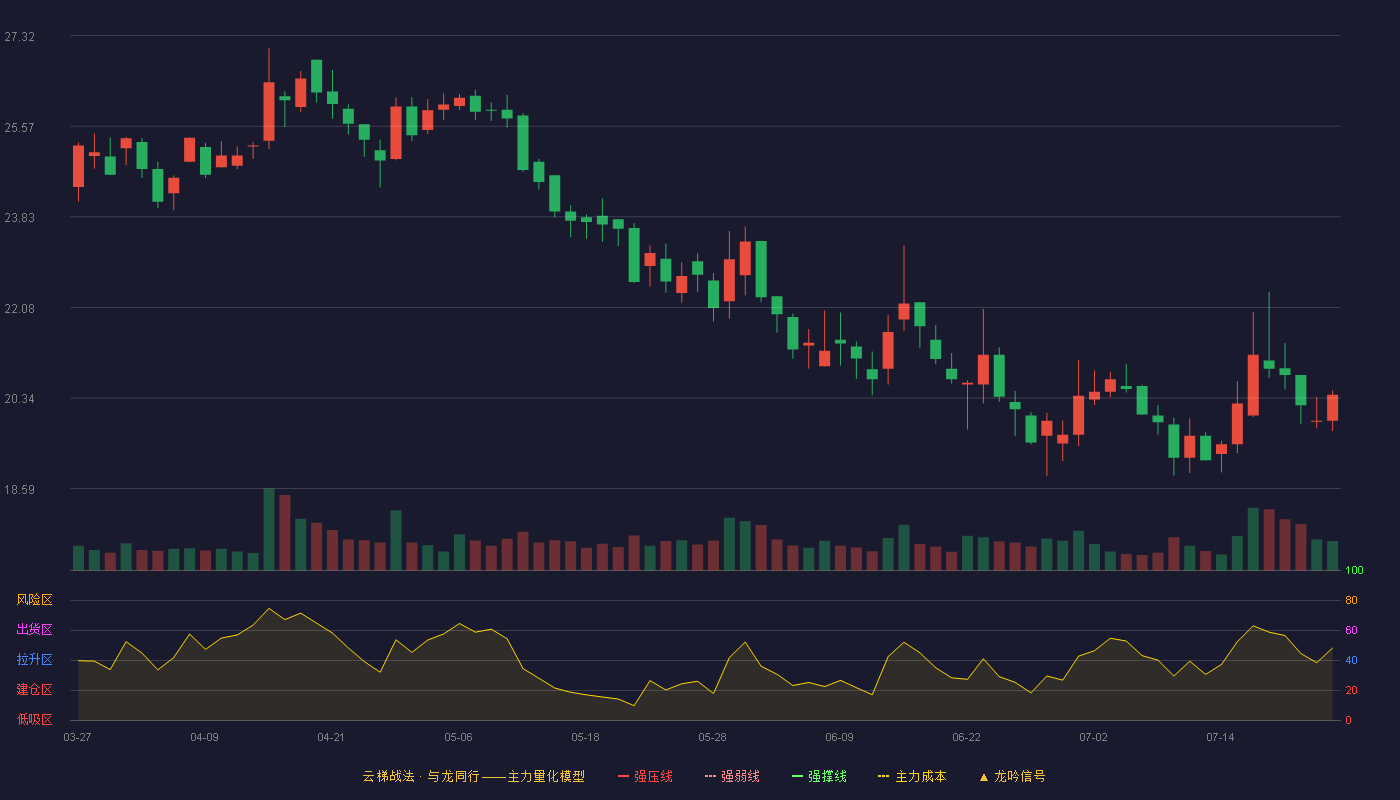Image resolution: width=1400 pixels, height=800 pixels.
Task: Click the orange 80 indicator axis value
Action: click(1351, 601)
